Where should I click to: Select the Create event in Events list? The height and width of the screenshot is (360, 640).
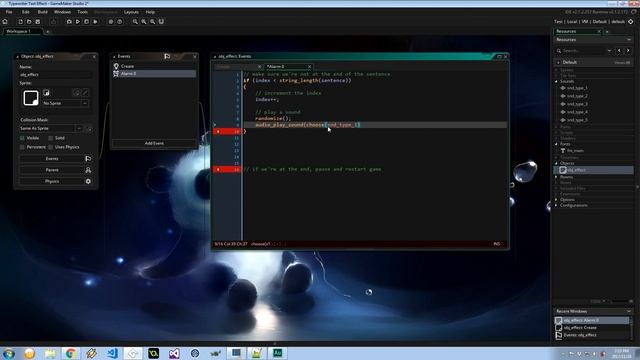(x=154, y=66)
